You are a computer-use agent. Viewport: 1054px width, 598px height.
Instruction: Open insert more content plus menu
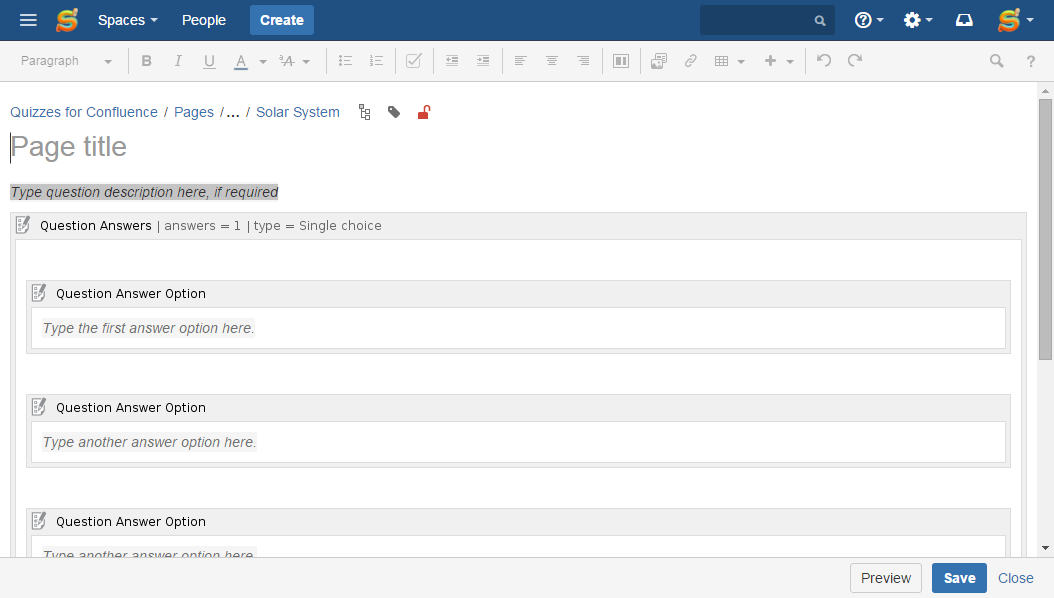778,61
